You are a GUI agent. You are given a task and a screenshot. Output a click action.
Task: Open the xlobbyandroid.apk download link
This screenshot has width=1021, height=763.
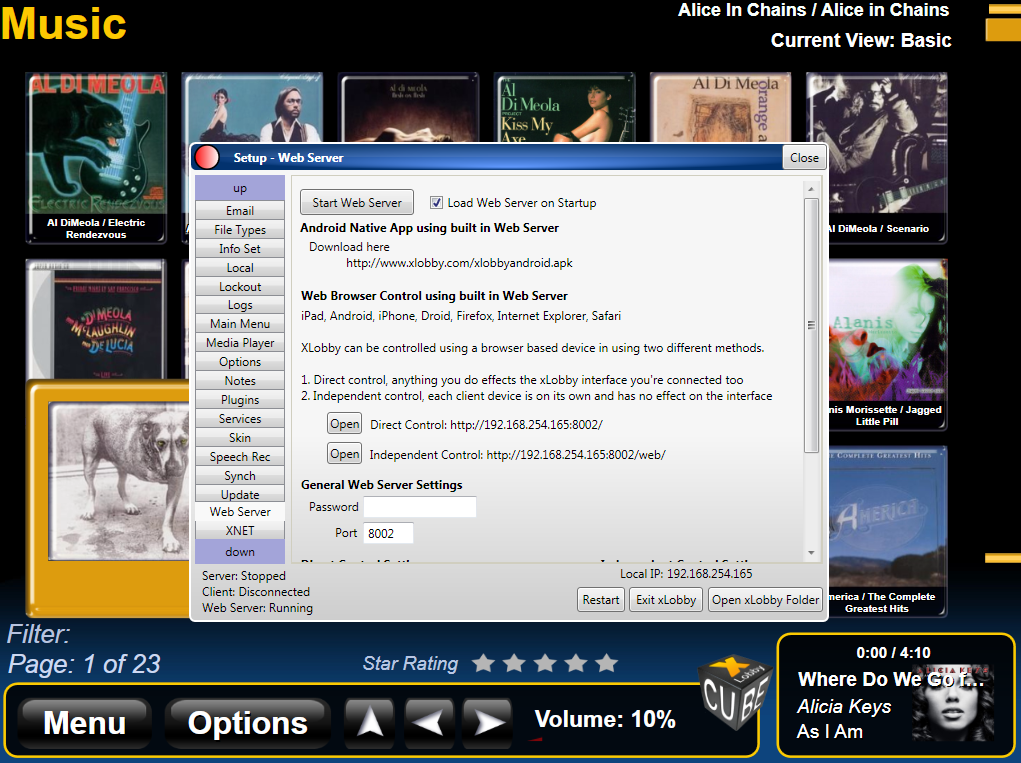pyautogui.click(x=459, y=263)
